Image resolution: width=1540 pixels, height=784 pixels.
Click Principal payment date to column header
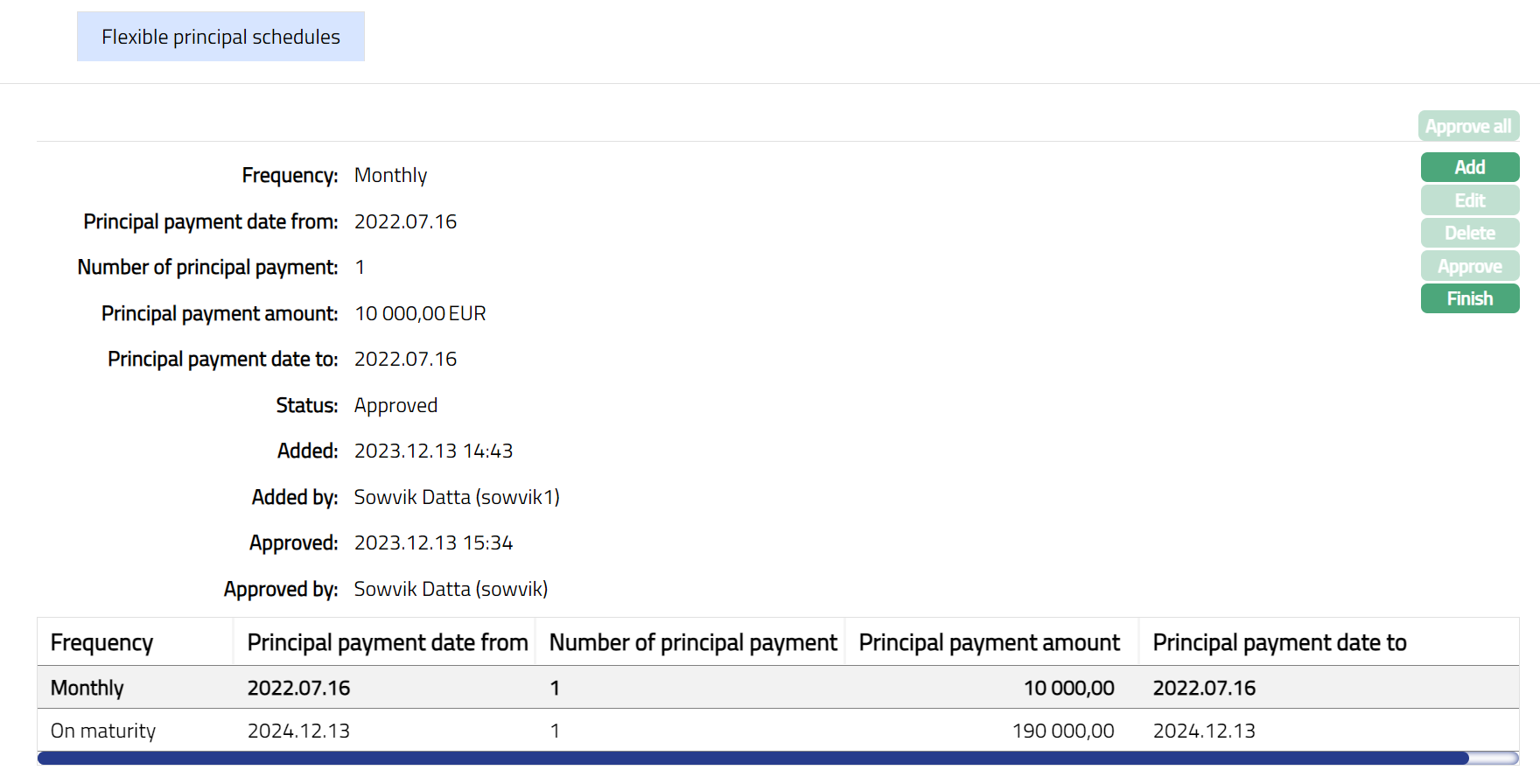[1279, 642]
